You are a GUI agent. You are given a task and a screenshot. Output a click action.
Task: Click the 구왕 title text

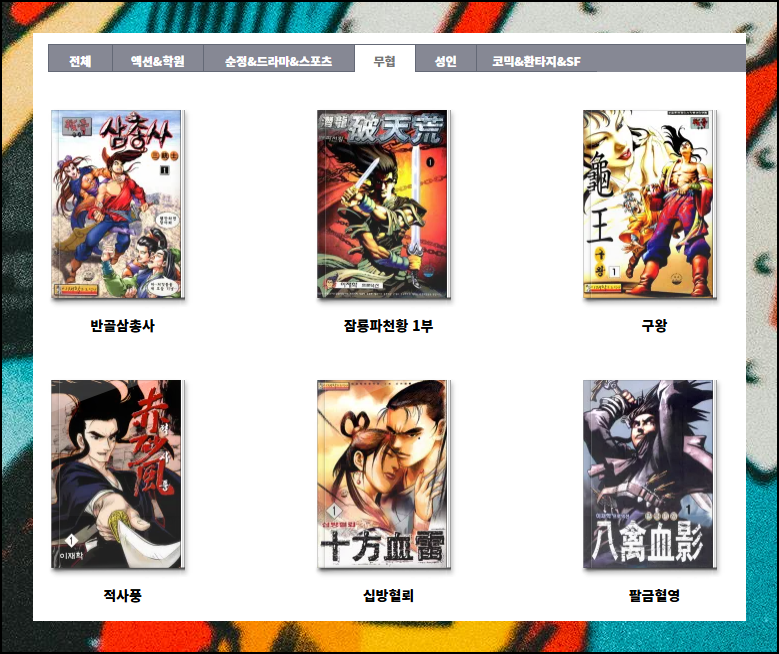pos(654,326)
